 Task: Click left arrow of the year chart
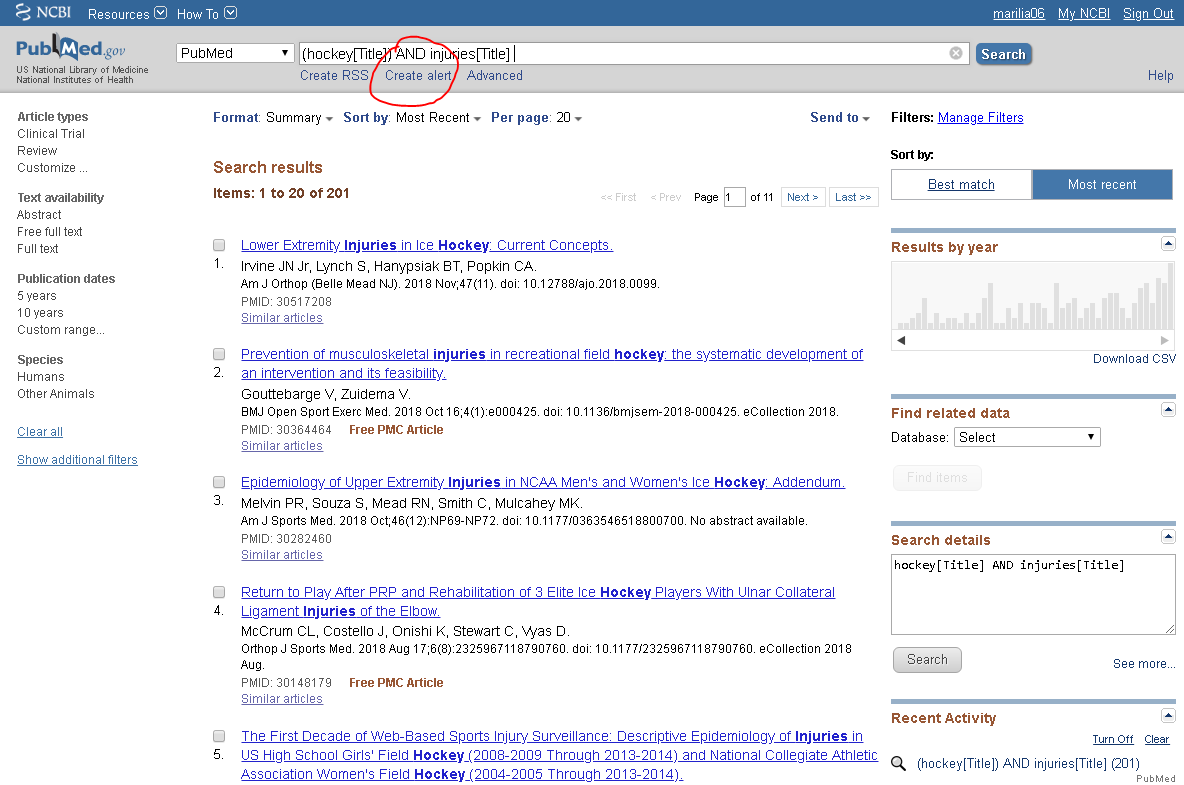point(901,340)
